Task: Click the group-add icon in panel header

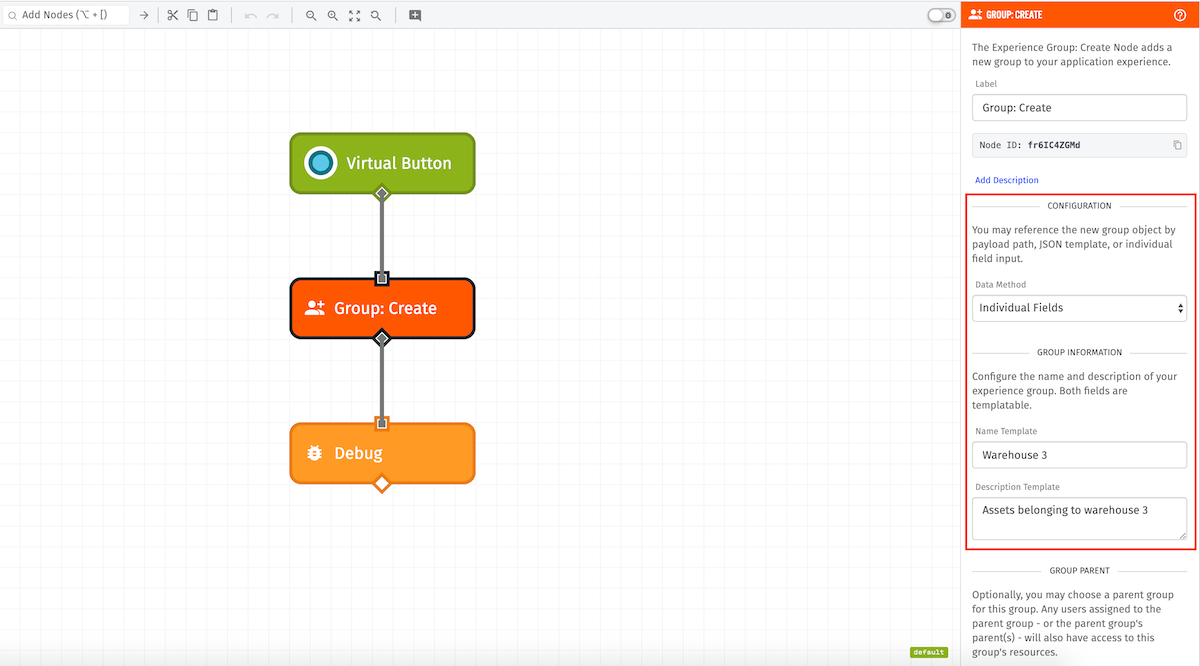Action: 975,15
